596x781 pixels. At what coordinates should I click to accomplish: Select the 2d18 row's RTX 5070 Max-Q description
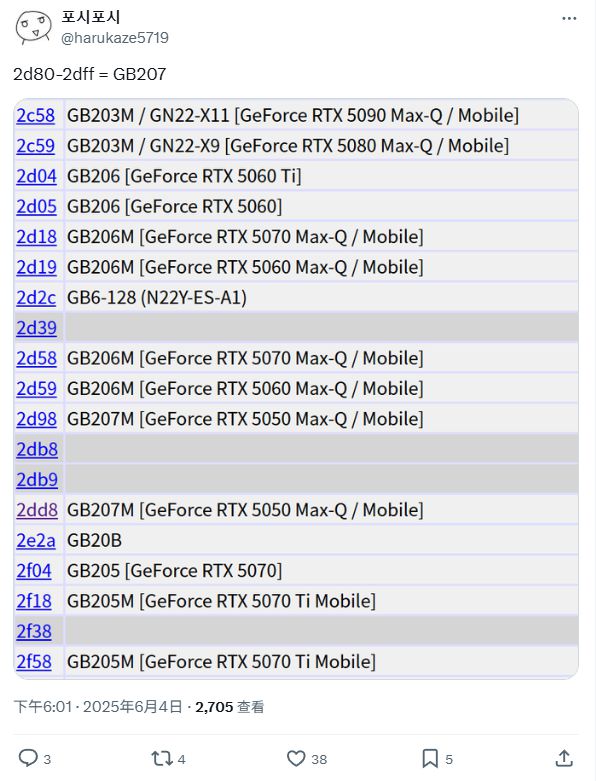(245, 237)
